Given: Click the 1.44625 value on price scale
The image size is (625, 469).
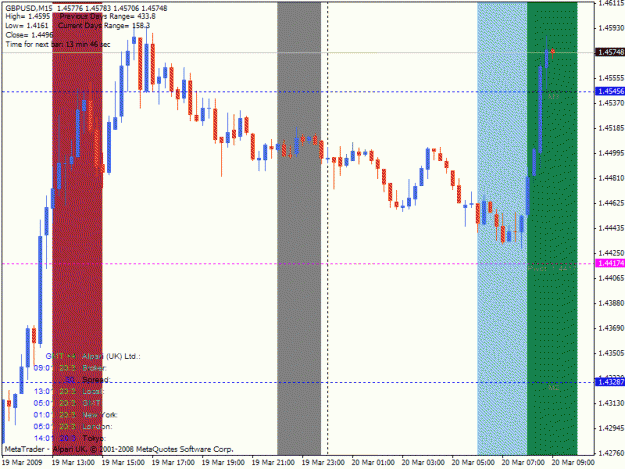Looking at the screenshot, I should pyautogui.click(x=611, y=203).
